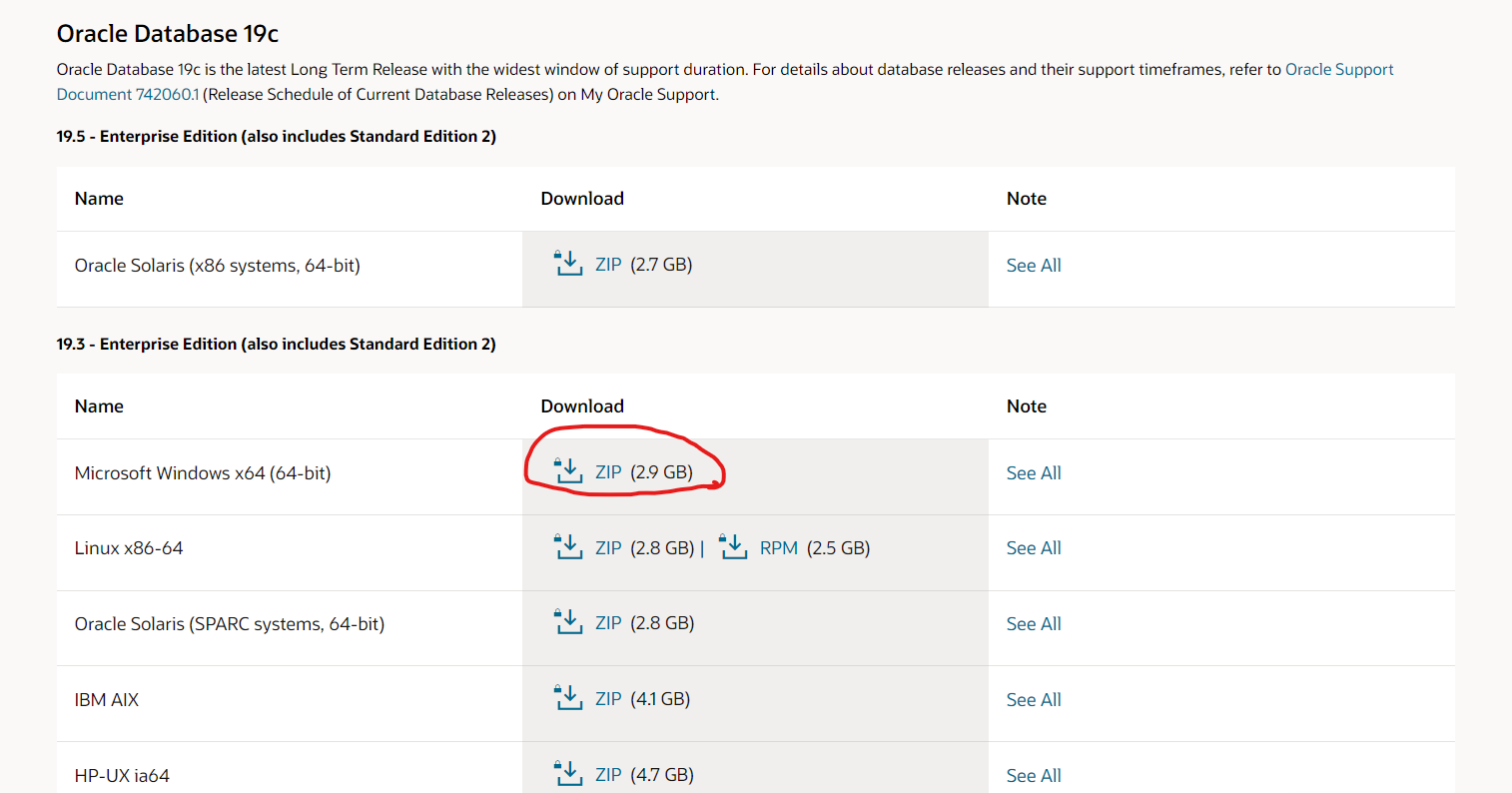Open Oracle Support Document 742060.1 link
Screen dimensions: 1512x793
(1339, 70)
